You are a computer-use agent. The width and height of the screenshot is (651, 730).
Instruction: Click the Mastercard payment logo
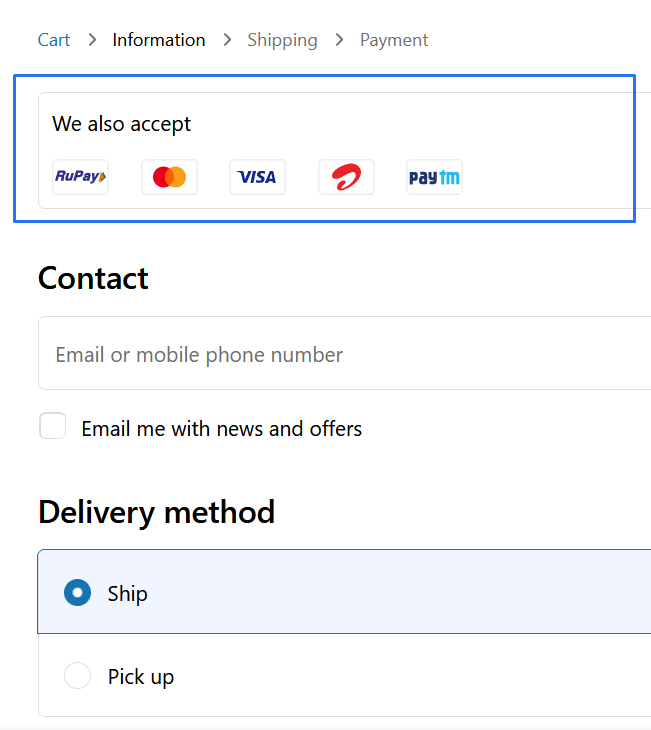169,177
